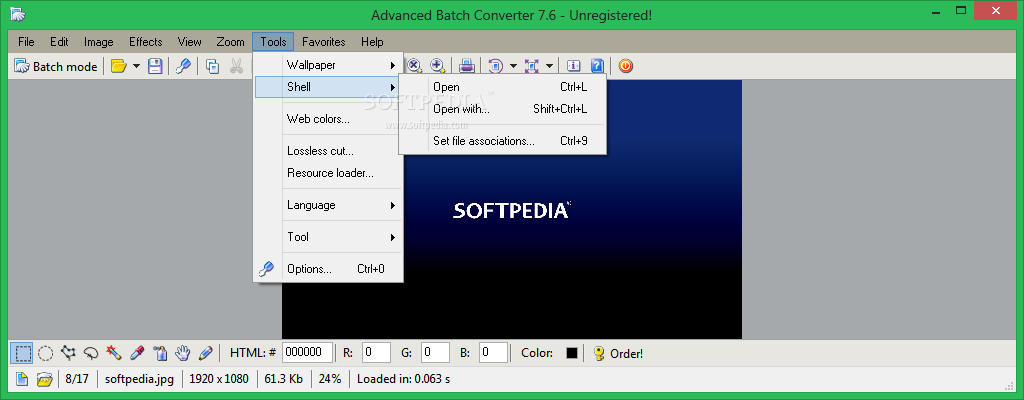Open the File menu
Viewport: 1024px width, 400px height.
tap(26, 42)
